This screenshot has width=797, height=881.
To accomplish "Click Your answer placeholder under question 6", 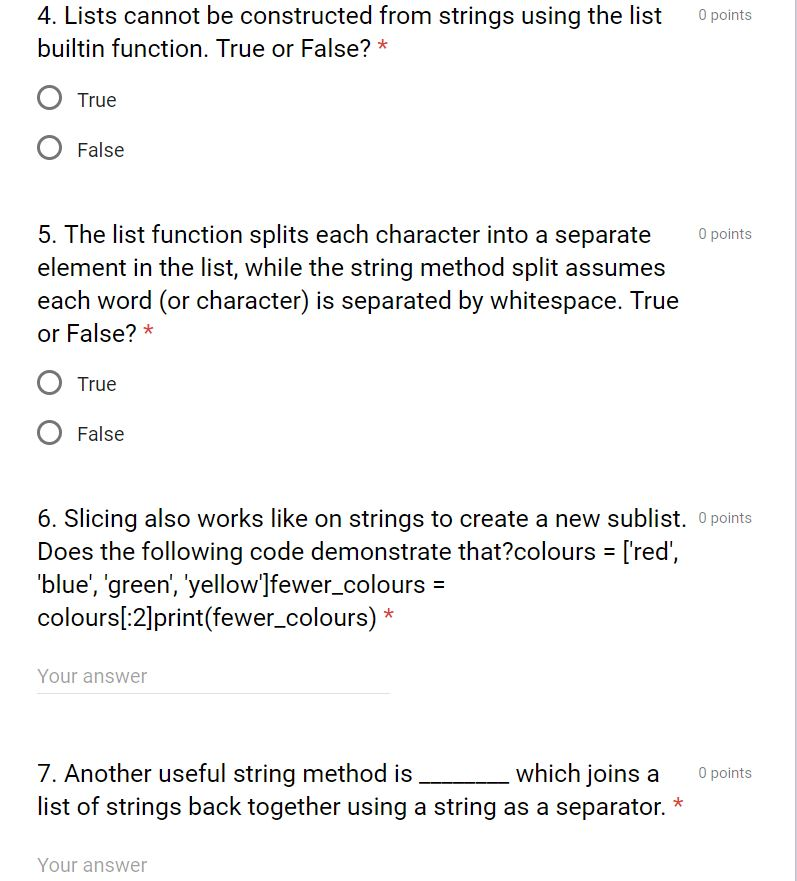I will (91, 676).
